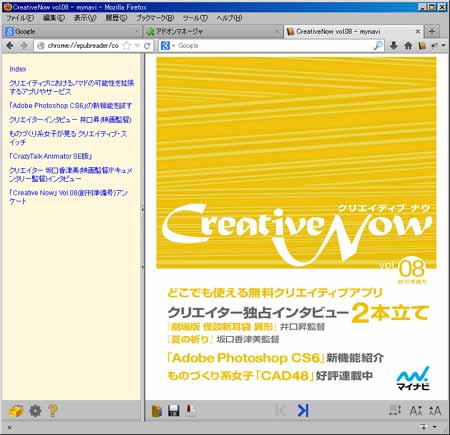Go to the next chapter arrow
Screen dimensions: 450x435
303,410
